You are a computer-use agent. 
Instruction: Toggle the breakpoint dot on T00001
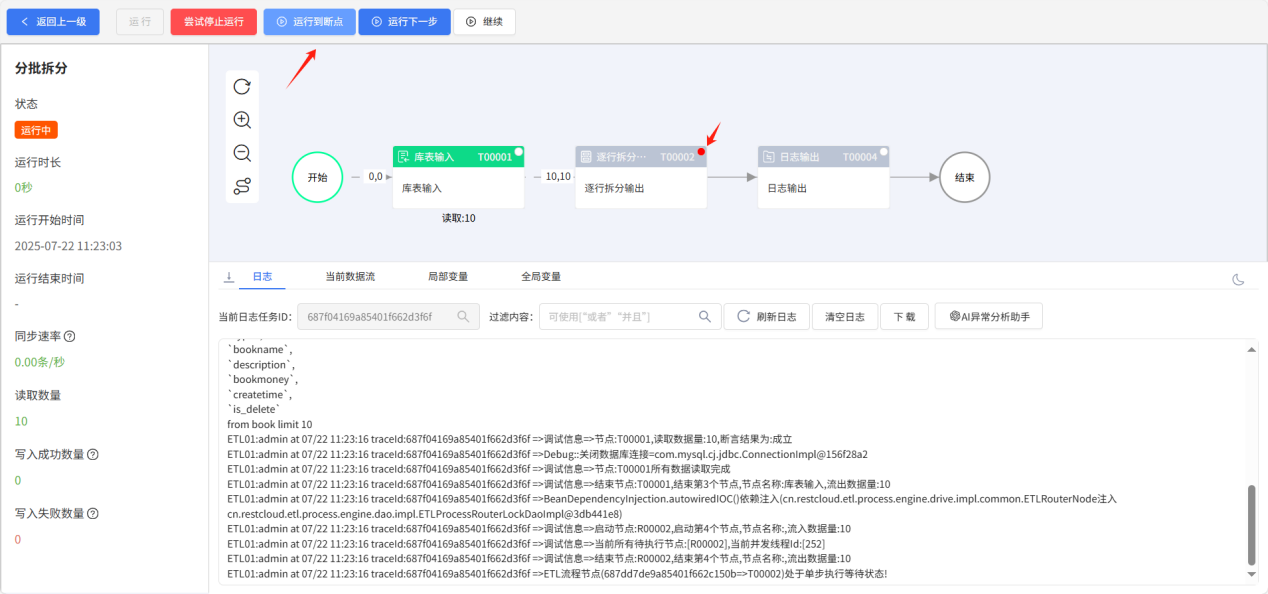point(519,151)
